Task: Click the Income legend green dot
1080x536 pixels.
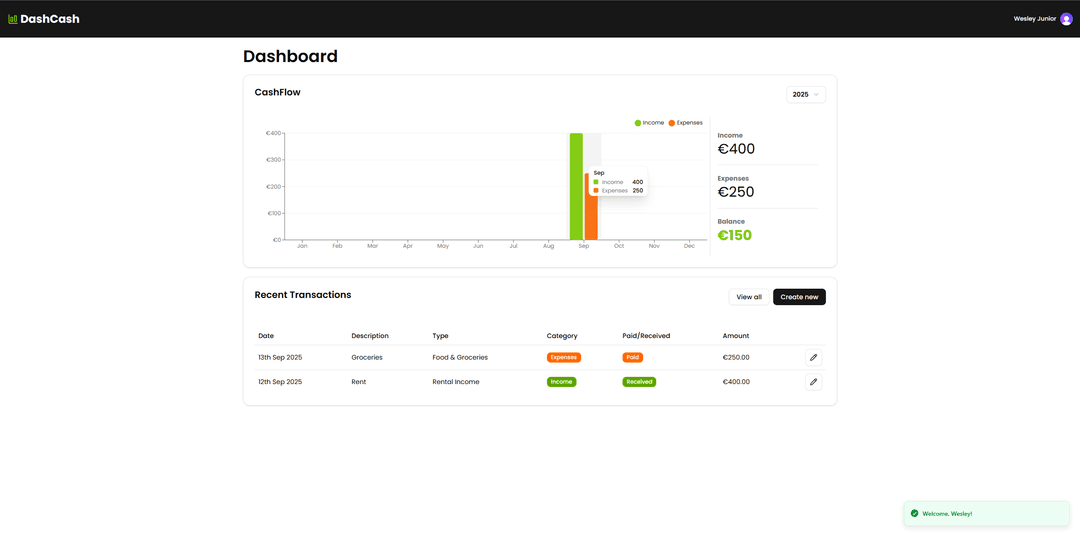Action: (x=638, y=123)
